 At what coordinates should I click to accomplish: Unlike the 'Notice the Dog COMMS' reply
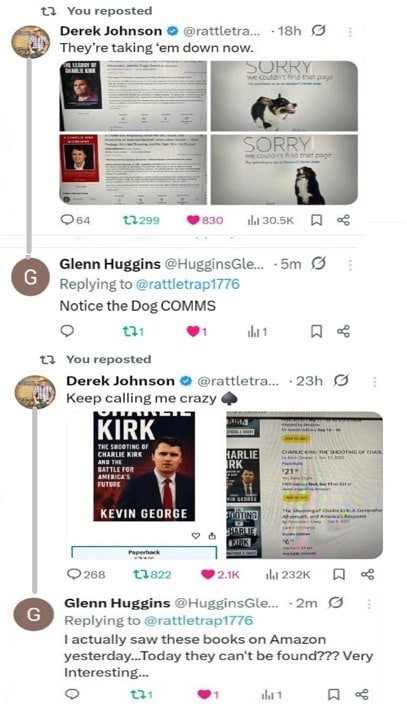(x=197, y=332)
